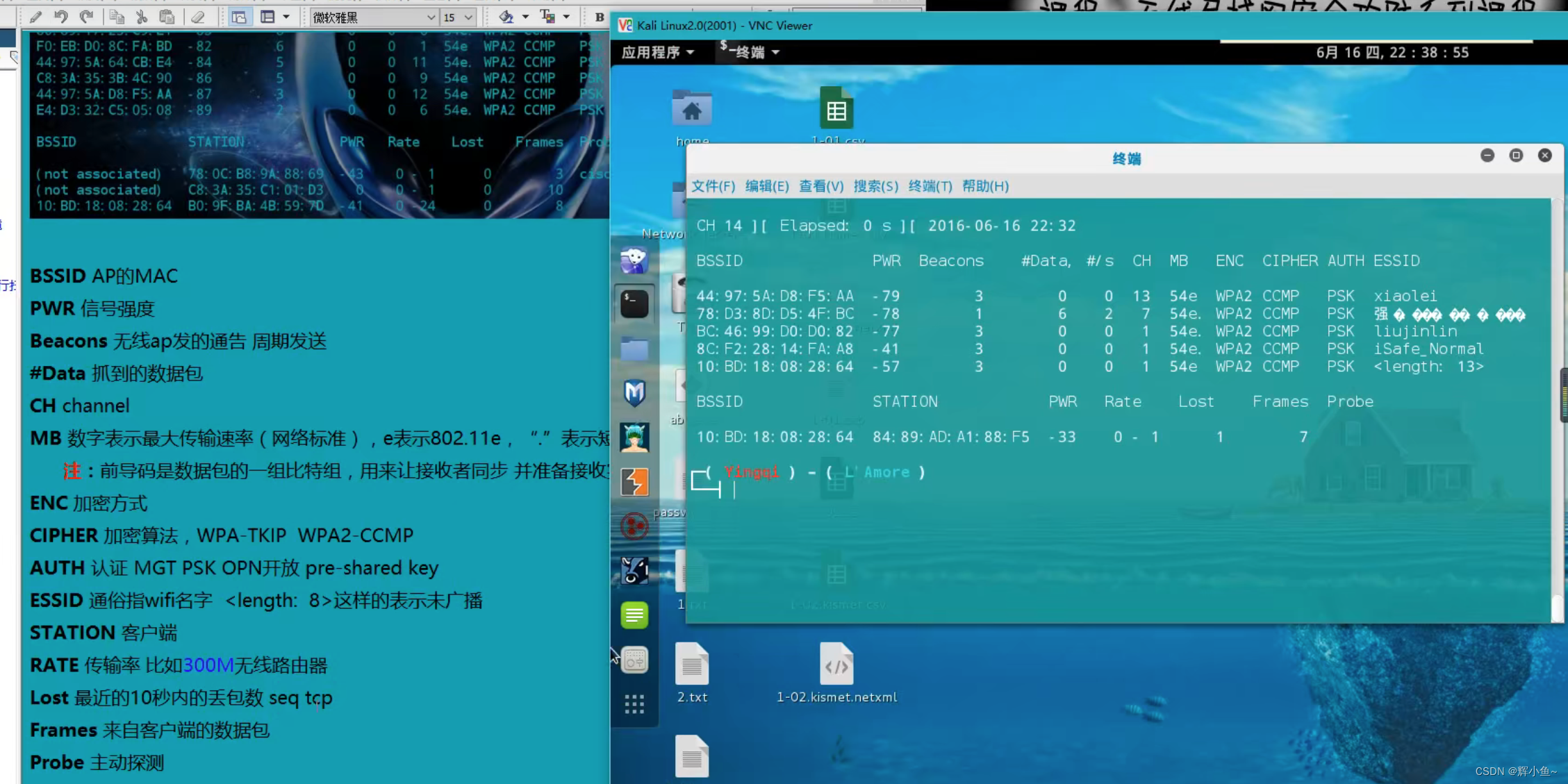
Task: Maximize the 终端 terminal window
Action: pyautogui.click(x=1516, y=156)
